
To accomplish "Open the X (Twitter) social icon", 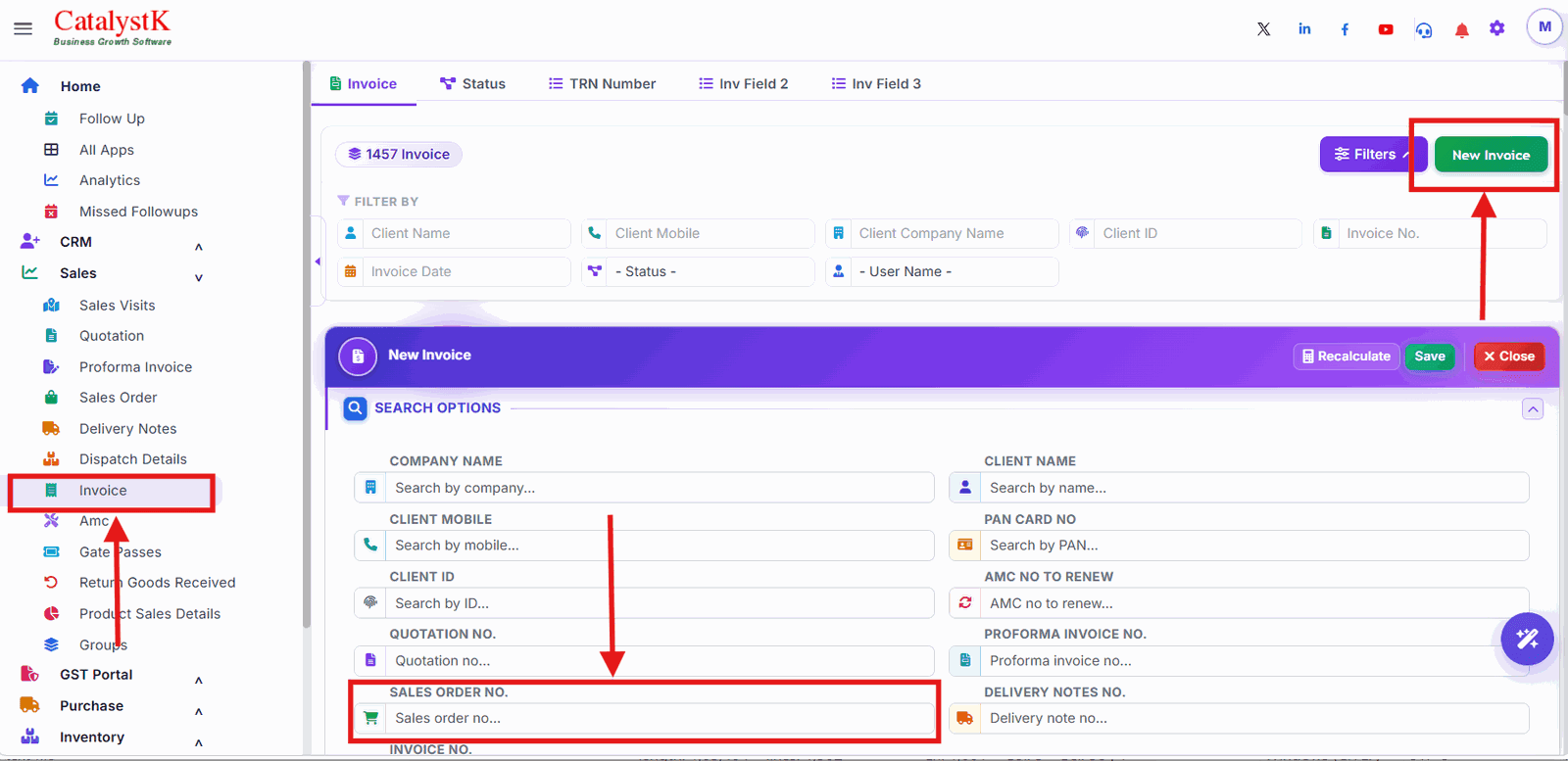I will click(x=1264, y=29).
